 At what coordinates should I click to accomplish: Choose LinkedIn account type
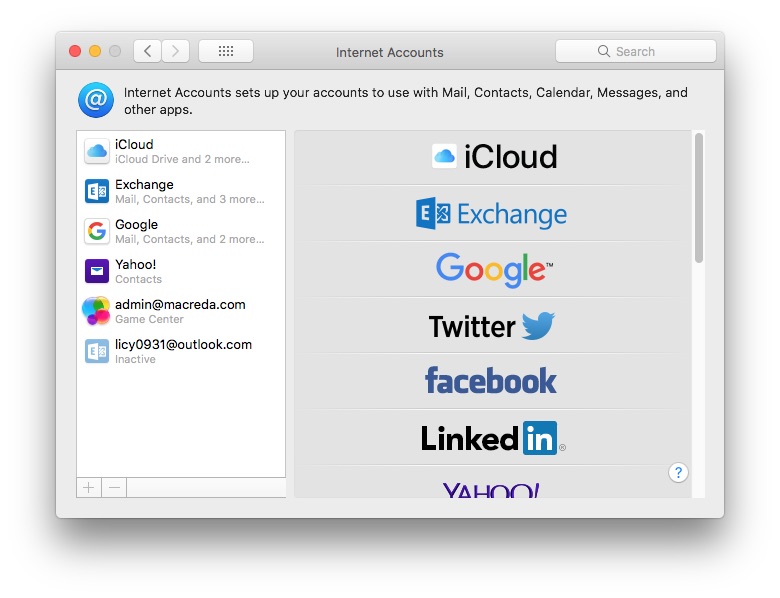(x=494, y=438)
